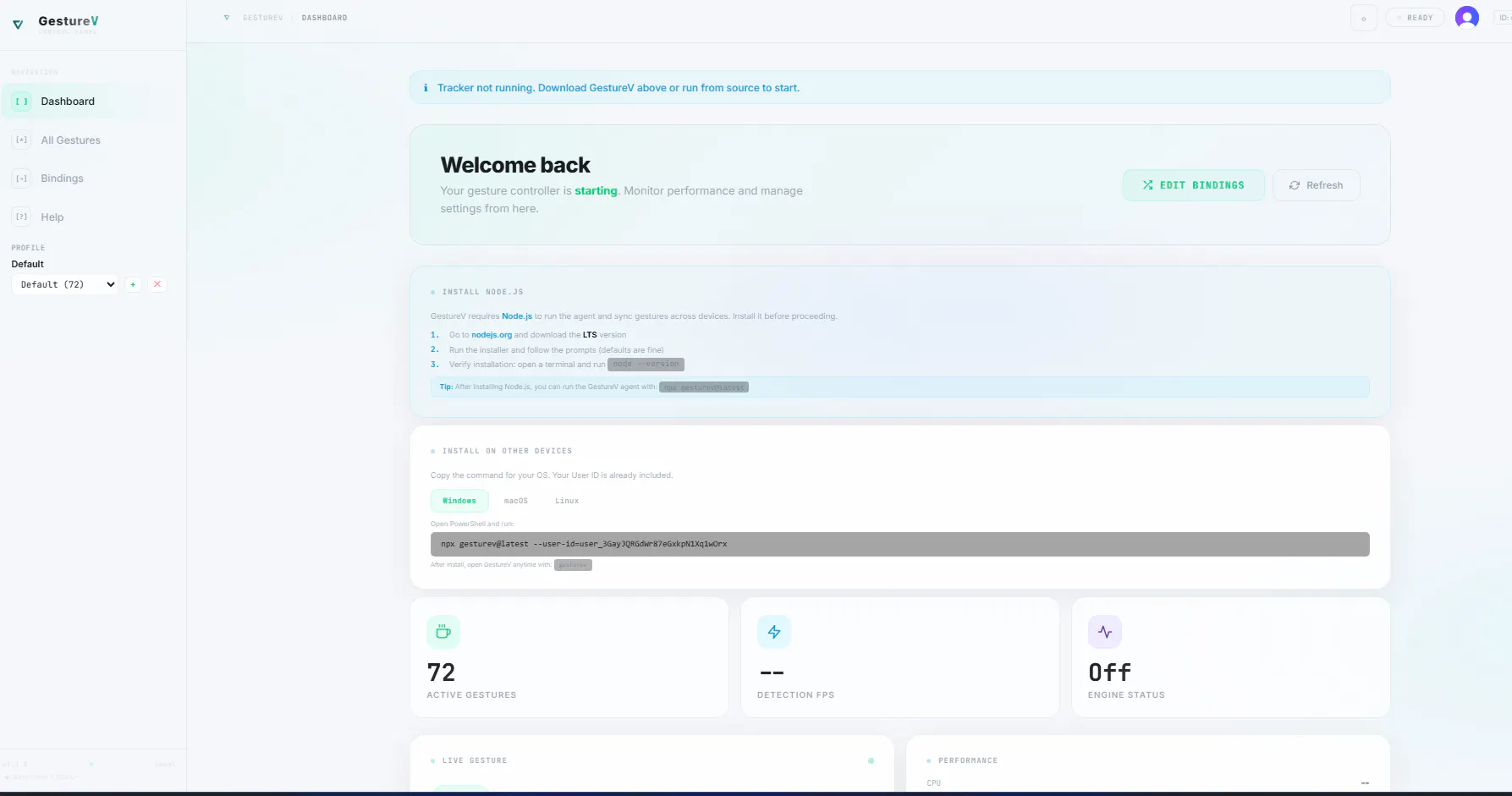The height and width of the screenshot is (796, 1512).
Task: Open the nodejs.org link in step 1
Action: coord(492,335)
